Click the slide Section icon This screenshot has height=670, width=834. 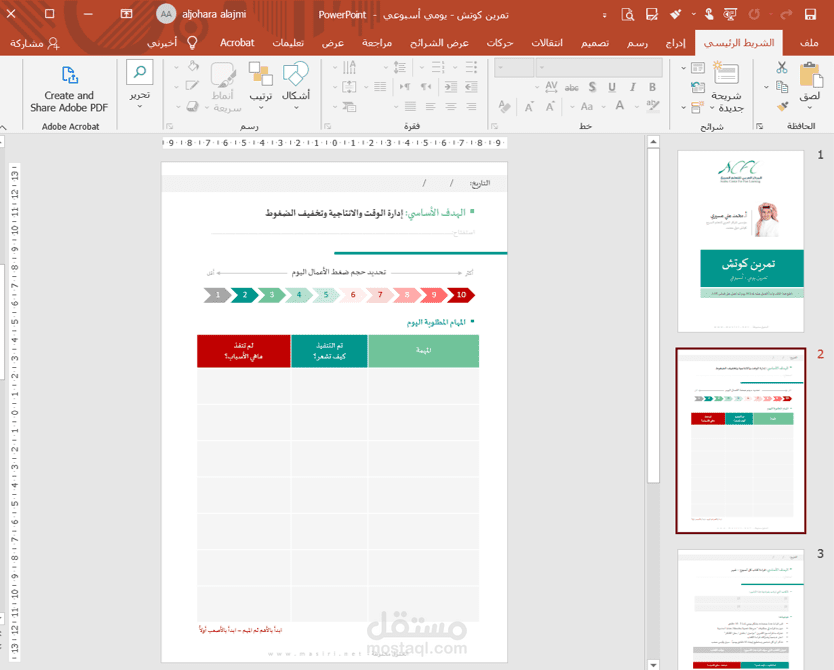(697, 107)
